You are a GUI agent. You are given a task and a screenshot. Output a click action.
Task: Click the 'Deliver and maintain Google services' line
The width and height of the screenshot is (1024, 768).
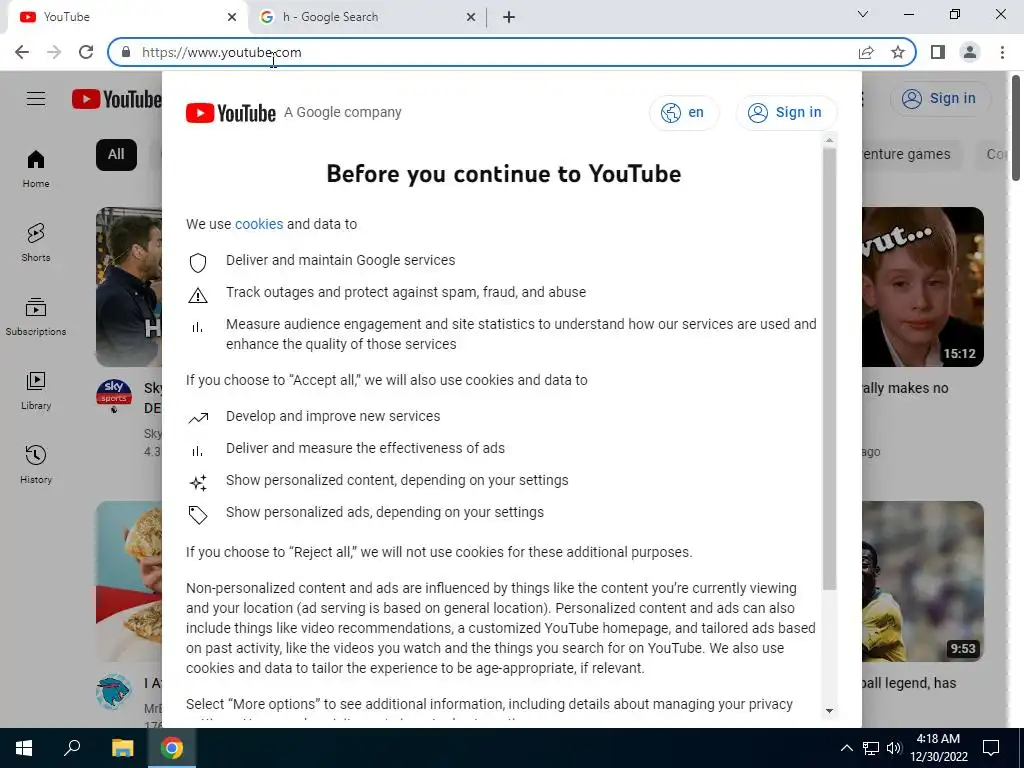(x=341, y=260)
